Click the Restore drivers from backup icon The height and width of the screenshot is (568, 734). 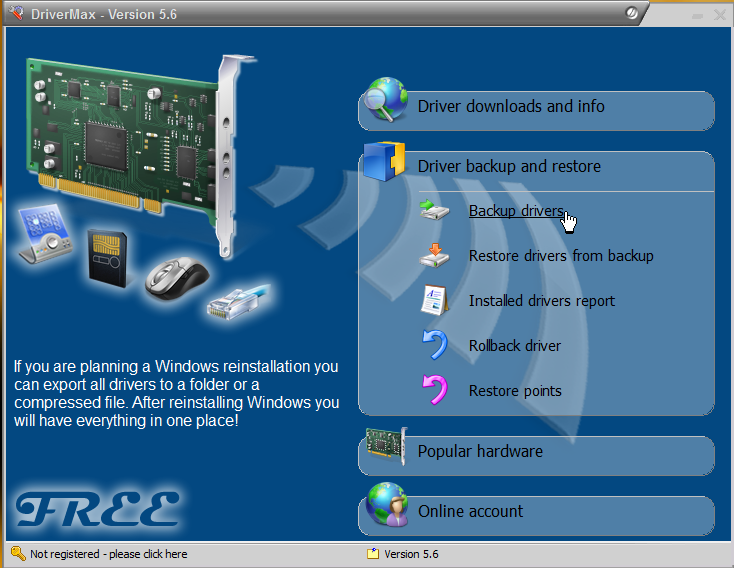(x=435, y=256)
